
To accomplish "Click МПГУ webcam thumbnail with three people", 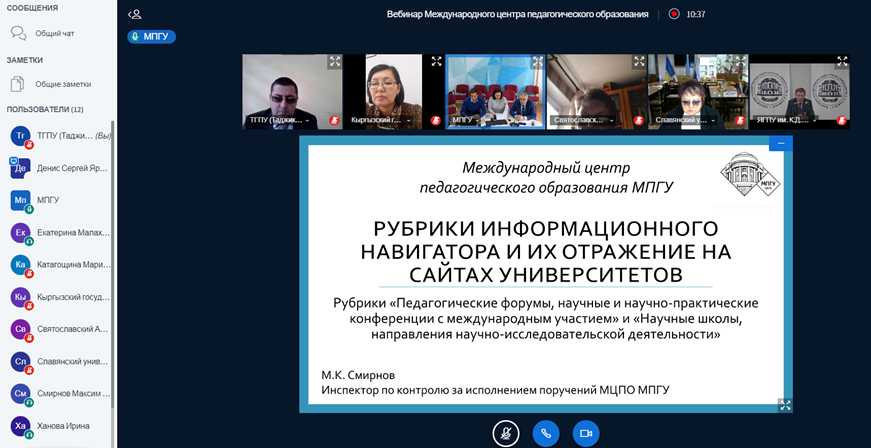I will click(495, 92).
